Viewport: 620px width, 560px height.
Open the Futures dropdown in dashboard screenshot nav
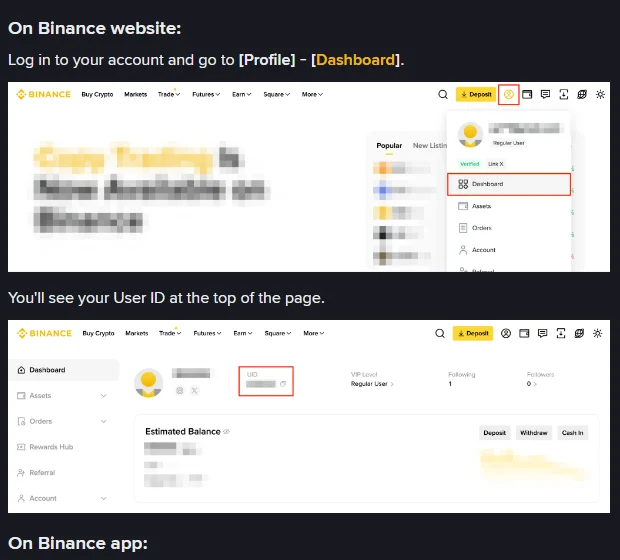(x=207, y=333)
